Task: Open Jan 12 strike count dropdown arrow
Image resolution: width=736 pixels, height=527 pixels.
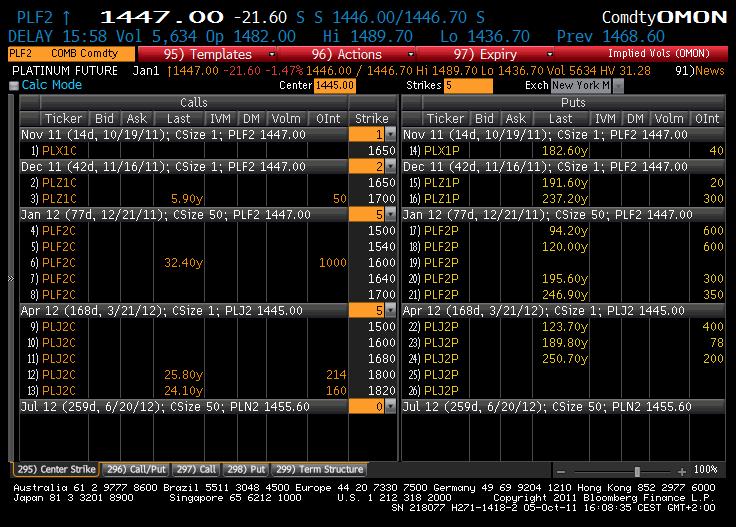Action: (x=391, y=215)
